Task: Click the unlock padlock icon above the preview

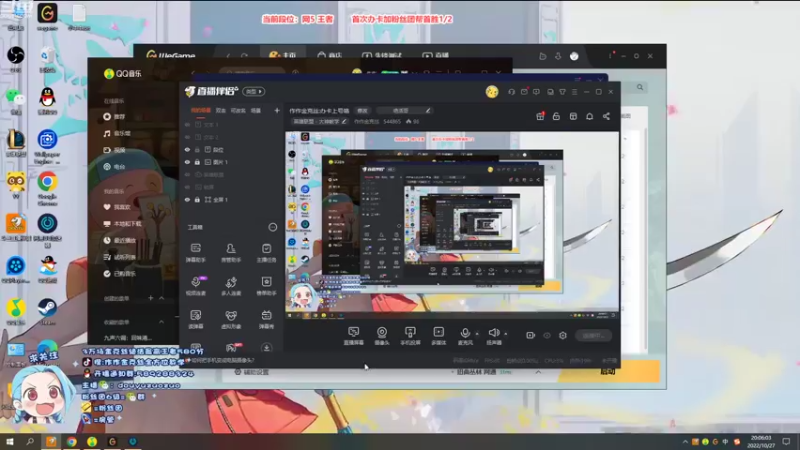Action: (x=556, y=116)
